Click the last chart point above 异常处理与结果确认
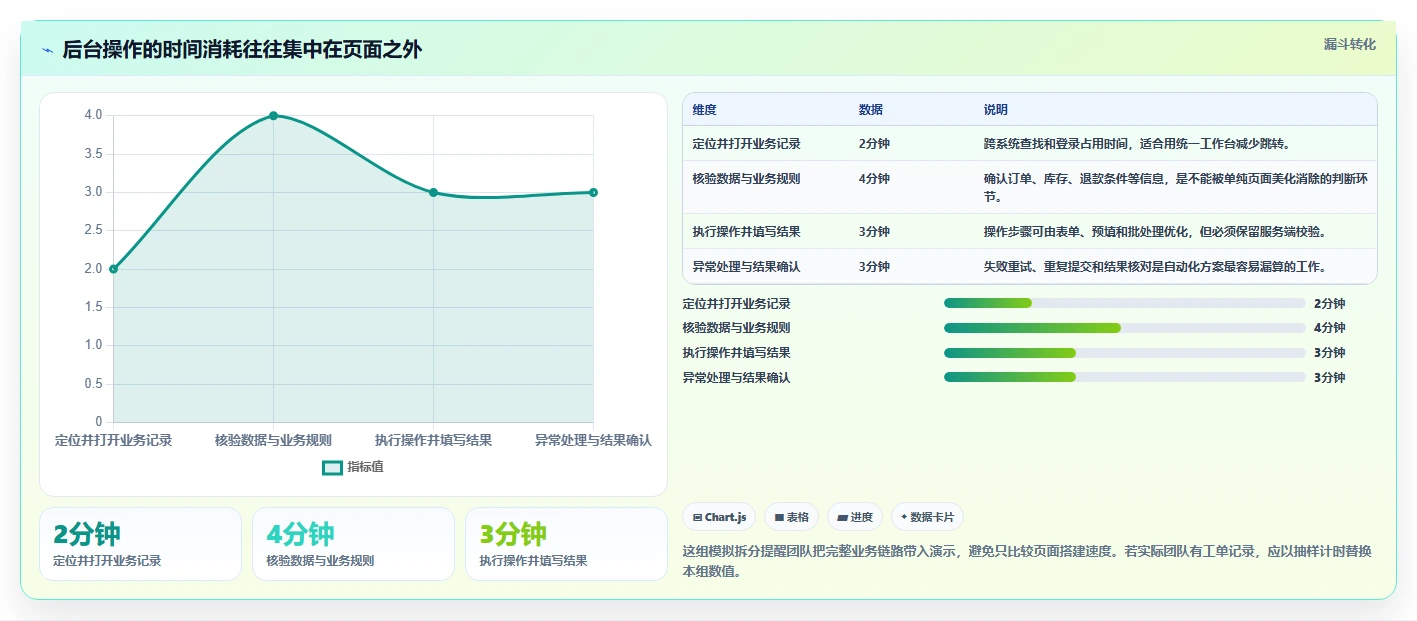Image resolution: width=1417 pixels, height=621 pixels. coord(593,192)
